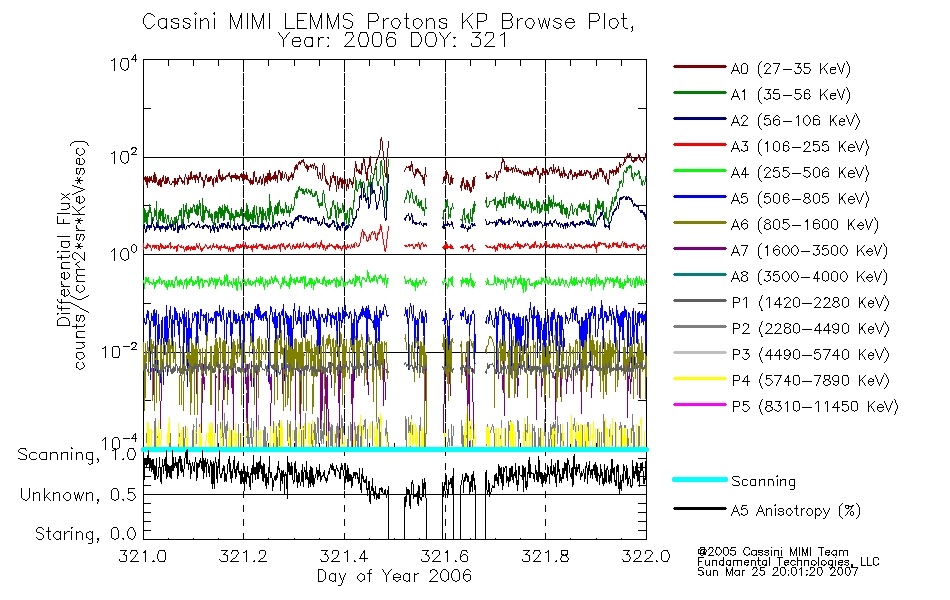Select the A6 (805-1600 KeV) legend entry
The height and width of the screenshot is (600, 950).
tap(776, 224)
